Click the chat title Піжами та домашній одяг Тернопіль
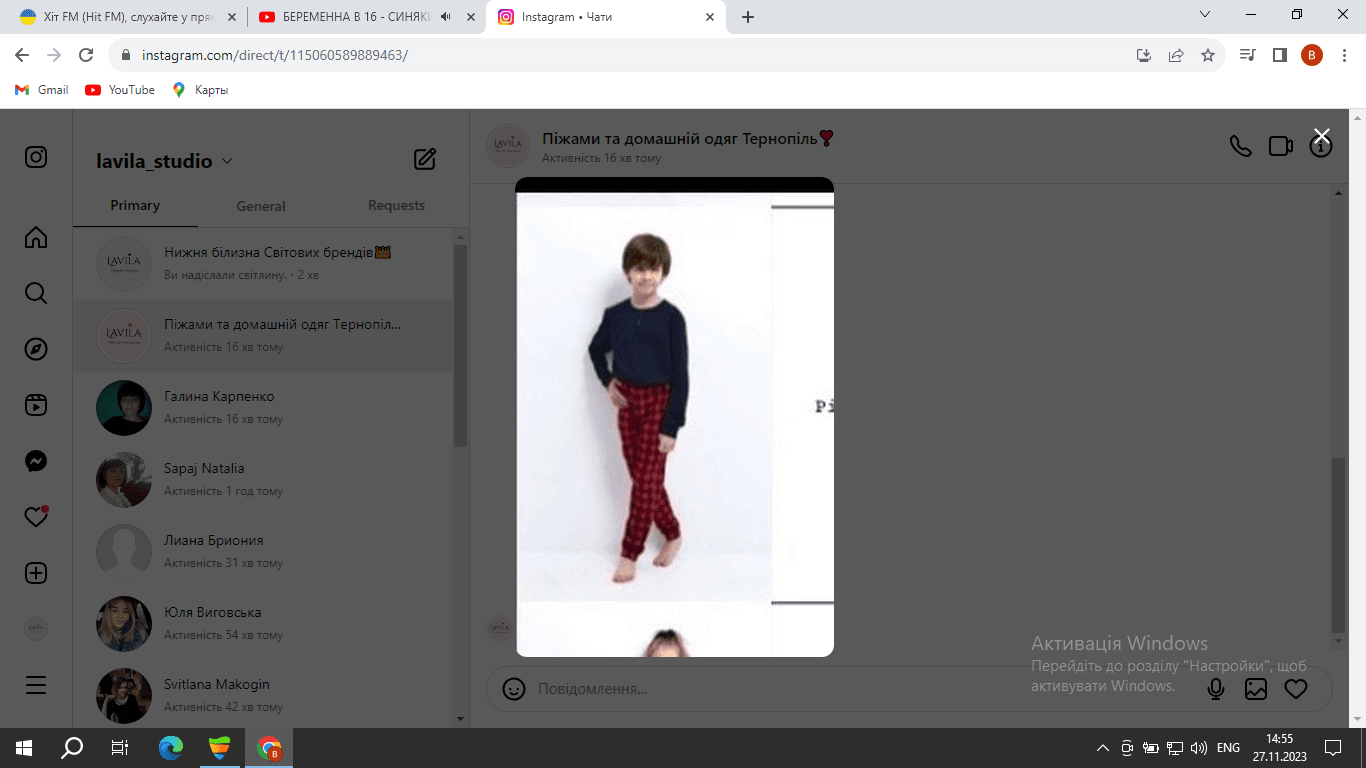Viewport: 1366px width, 768px height. (x=688, y=138)
